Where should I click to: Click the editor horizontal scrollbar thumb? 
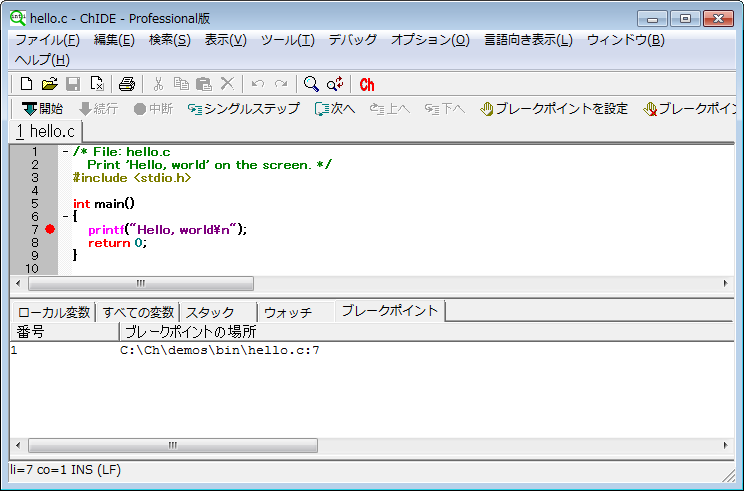pyautogui.click(x=141, y=284)
